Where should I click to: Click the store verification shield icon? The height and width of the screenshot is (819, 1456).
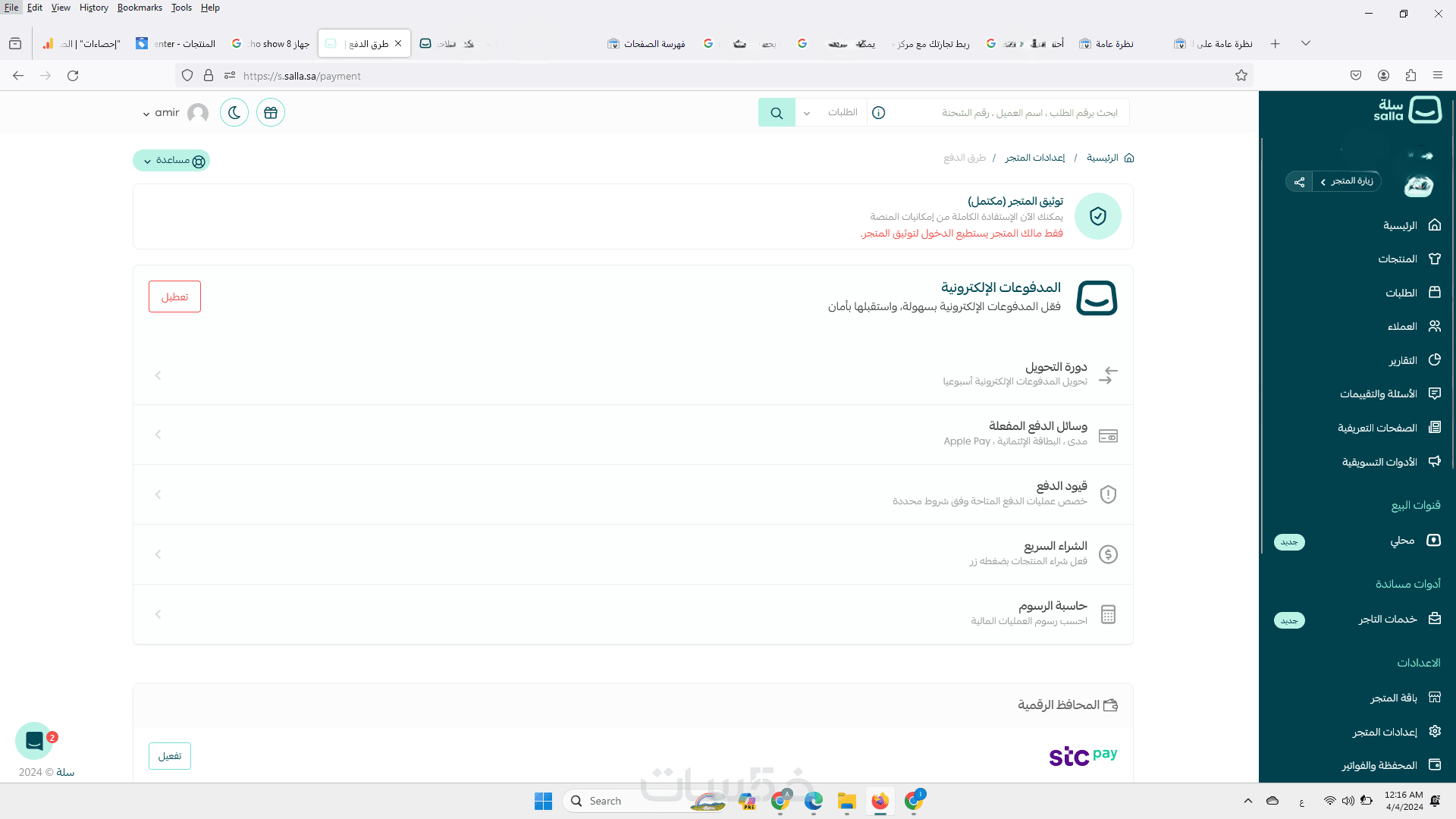tap(1098, 216)
